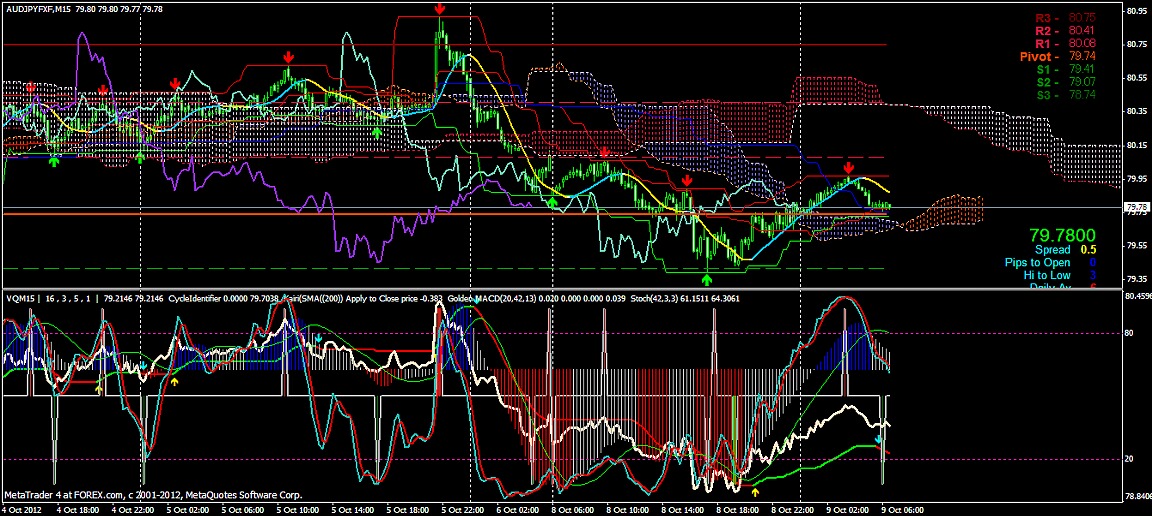Click the cyan down arrow near 9 Oct 06:00 in indicator window
This screenshot has height=516, width=1152.
877,440
